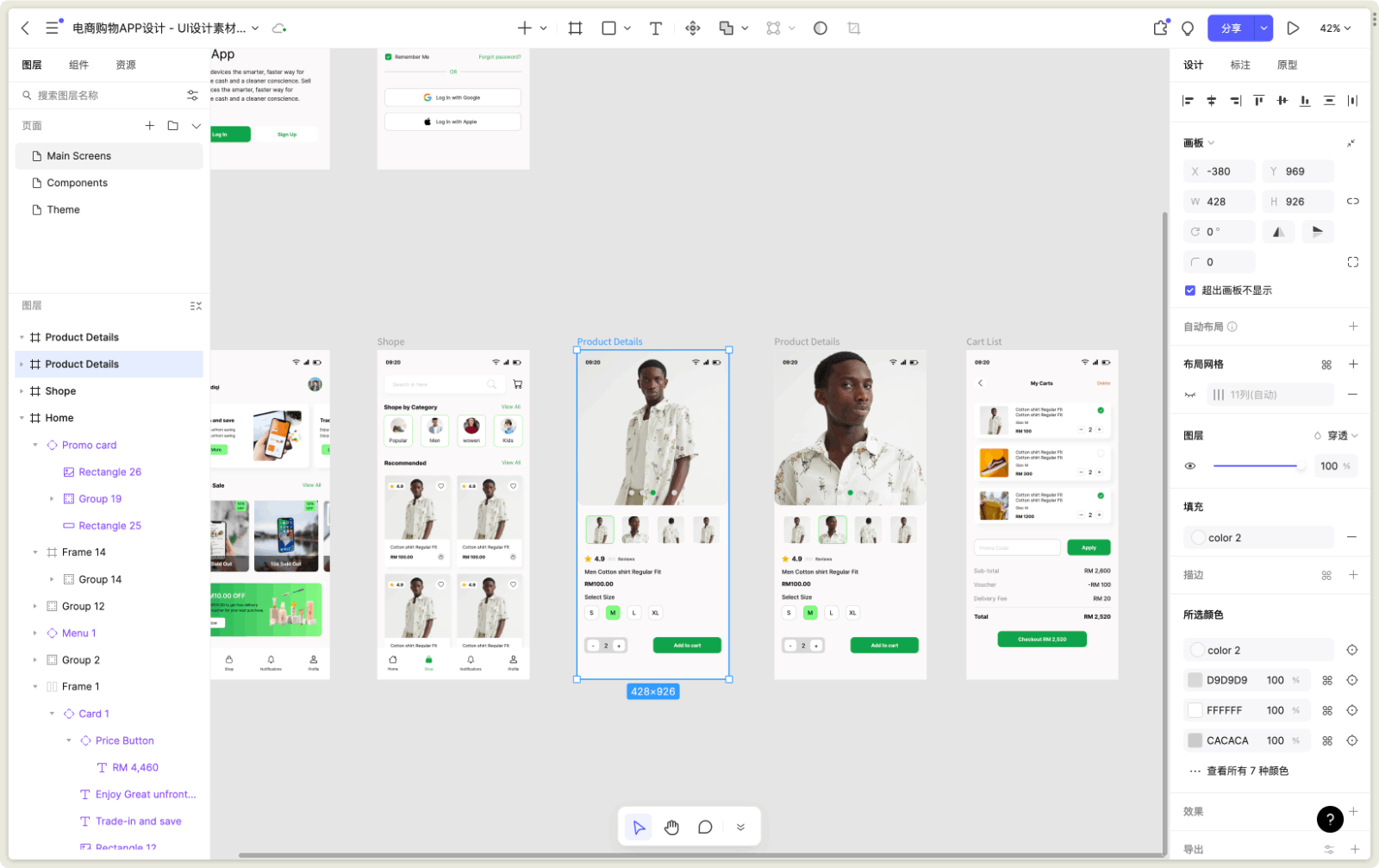1379x868 pixels.
Task: Toggle layer visibility eye icon
Action: click(x=1190, y=466)
